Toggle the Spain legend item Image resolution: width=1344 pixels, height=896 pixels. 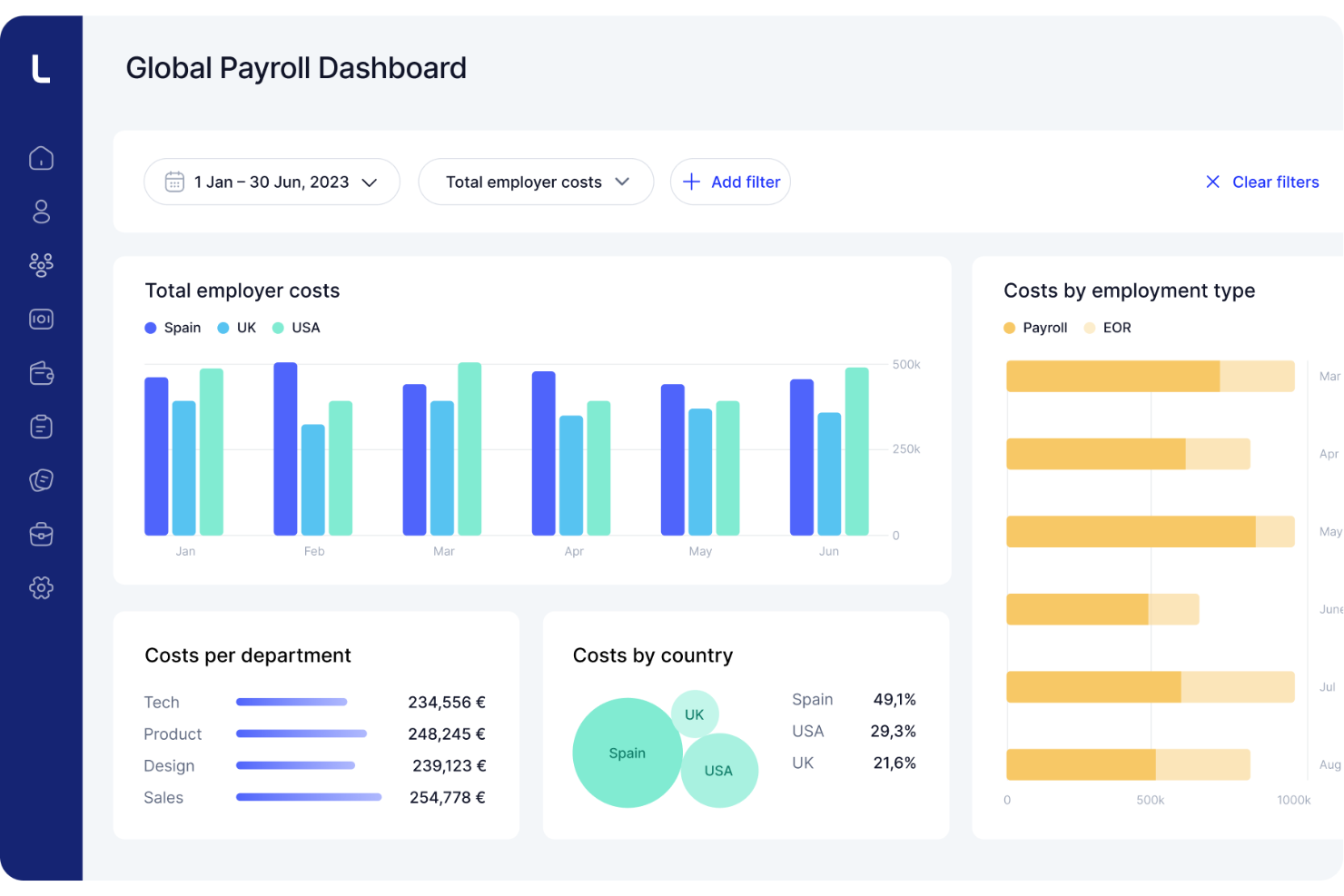coord(173,328)
